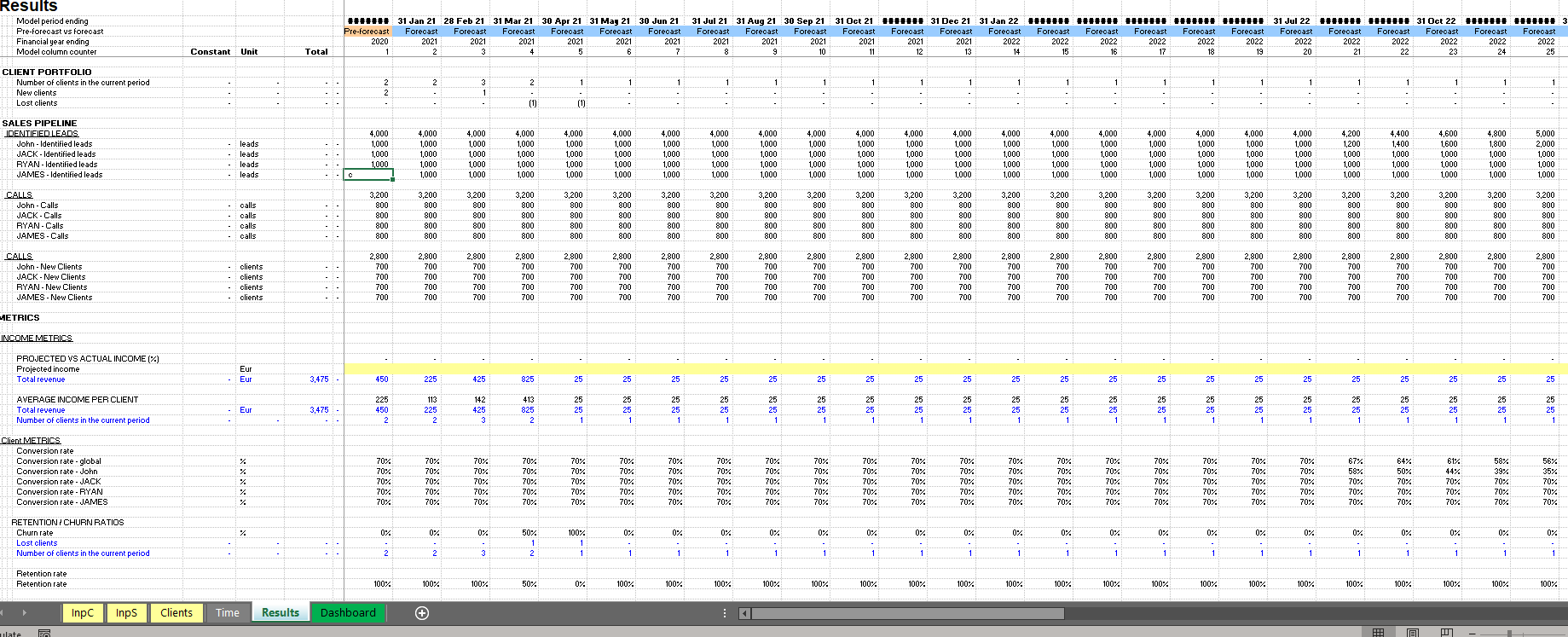Click the '28 Feb 21' period header
The width and height of the screenshot is (1568, 637).
pos(465,21)
